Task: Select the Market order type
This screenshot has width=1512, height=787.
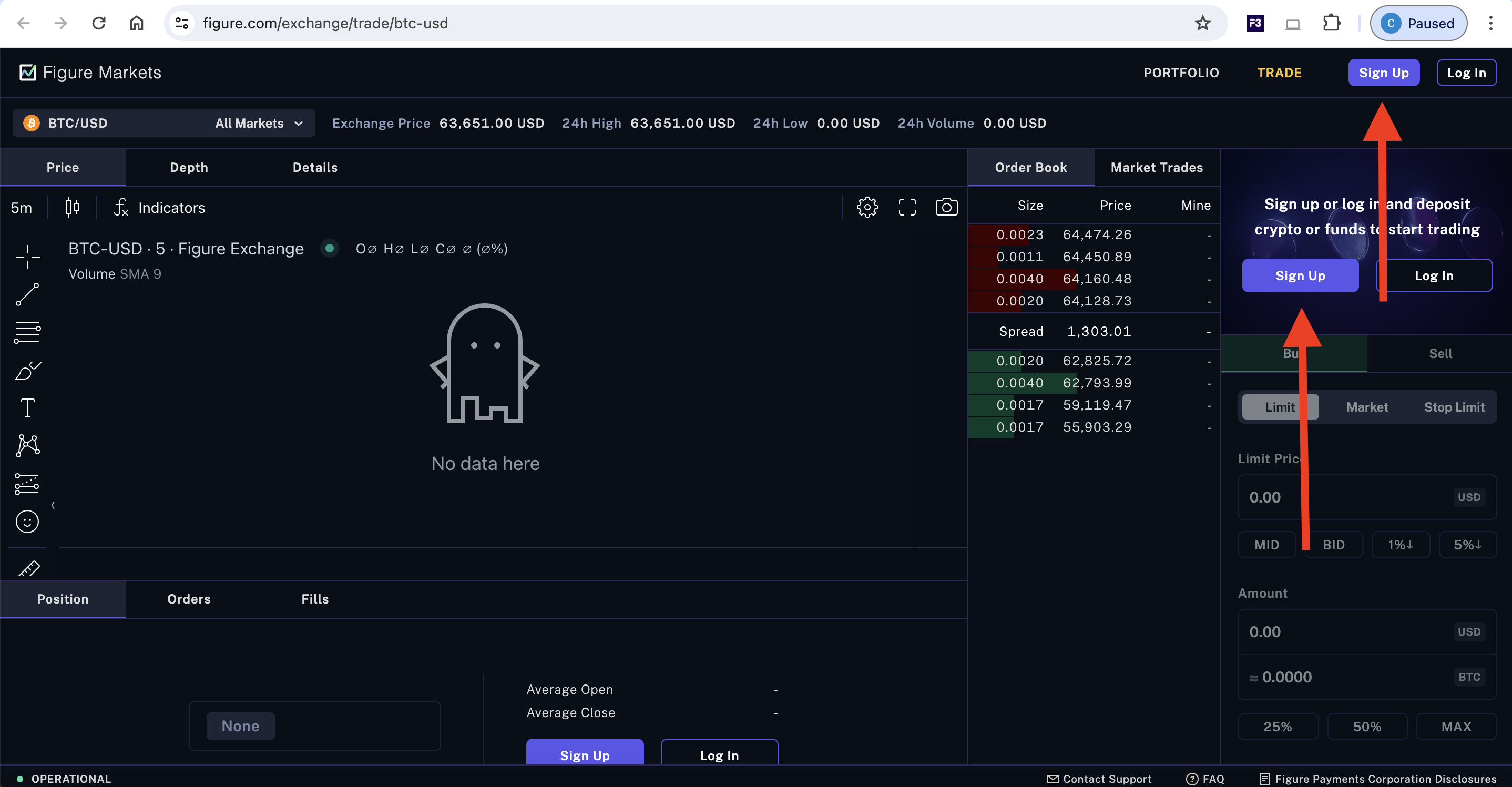Action: (1366, 407)
